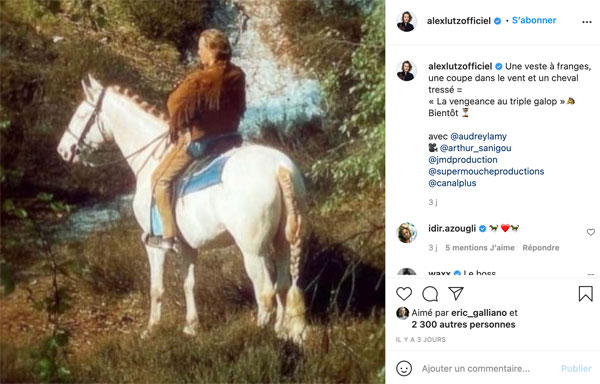This screenshot has width=600, height=384.
Task: Open 2 300 autres personnes likes list
Action: (463, 324)
